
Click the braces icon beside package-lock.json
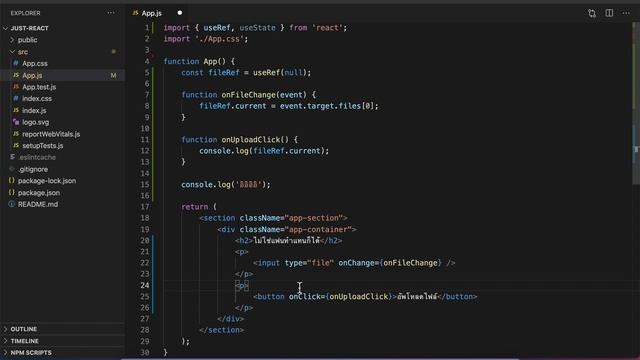tap(11, 180)
